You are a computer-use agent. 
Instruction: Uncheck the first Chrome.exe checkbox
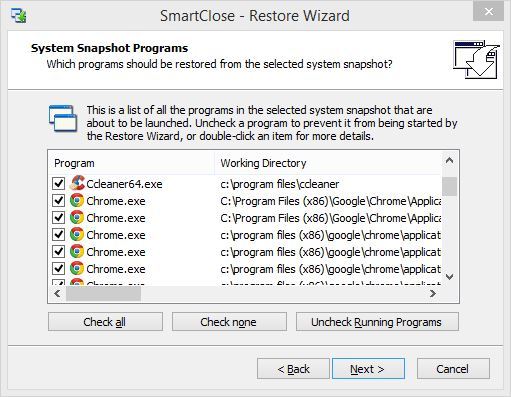59,200
